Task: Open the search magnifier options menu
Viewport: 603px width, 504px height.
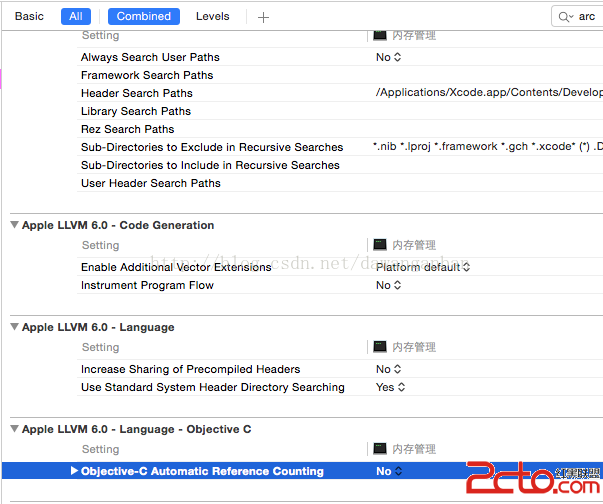Action: tap(565, 17)
